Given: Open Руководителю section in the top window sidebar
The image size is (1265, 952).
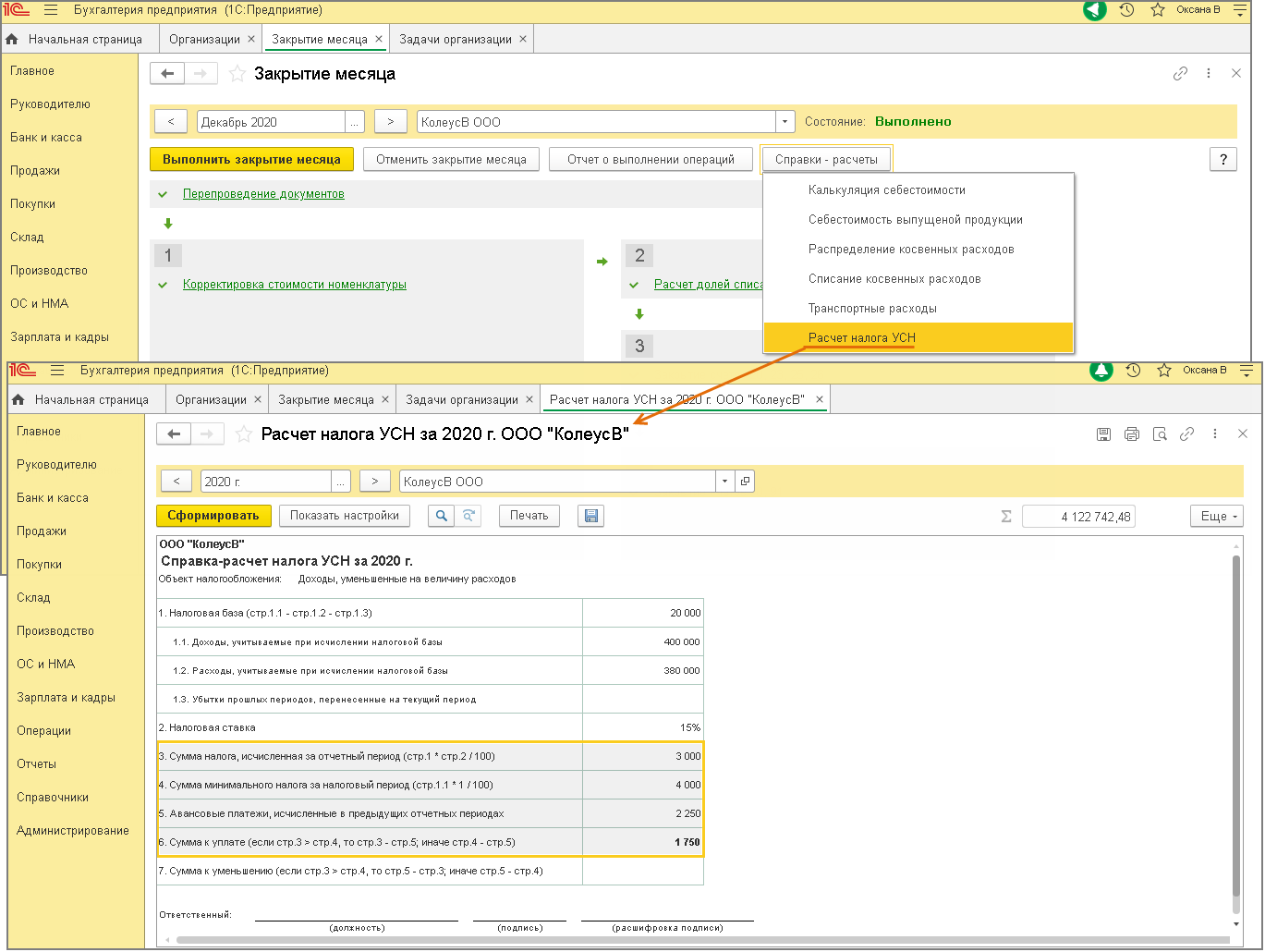Looking at the screenshot, I should pos(50,104).
